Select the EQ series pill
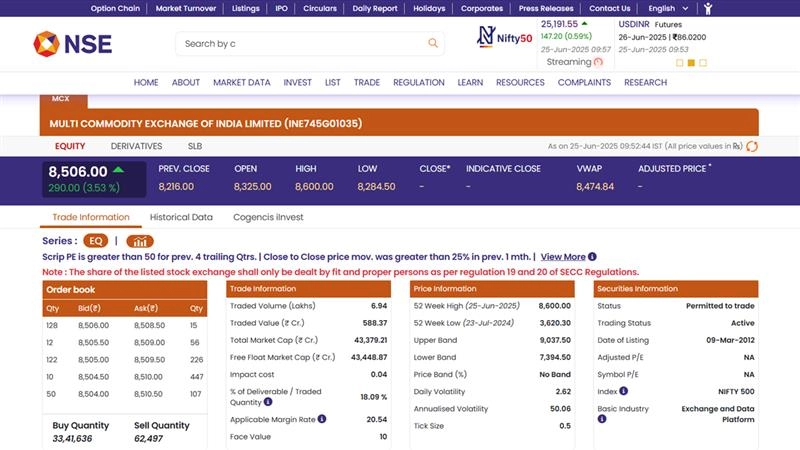The width and height of the screenshot is (800, 450). (96, 241)
